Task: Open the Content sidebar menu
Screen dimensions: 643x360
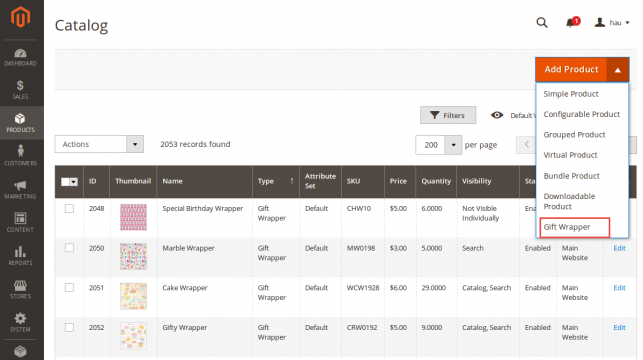Action: coord(21,223)
